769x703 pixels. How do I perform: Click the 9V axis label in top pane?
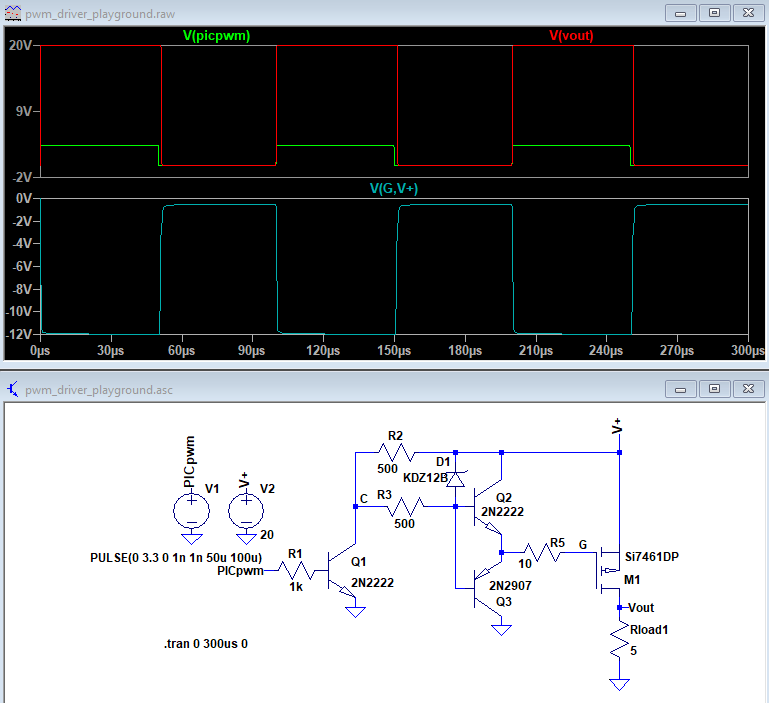(24, 111)
